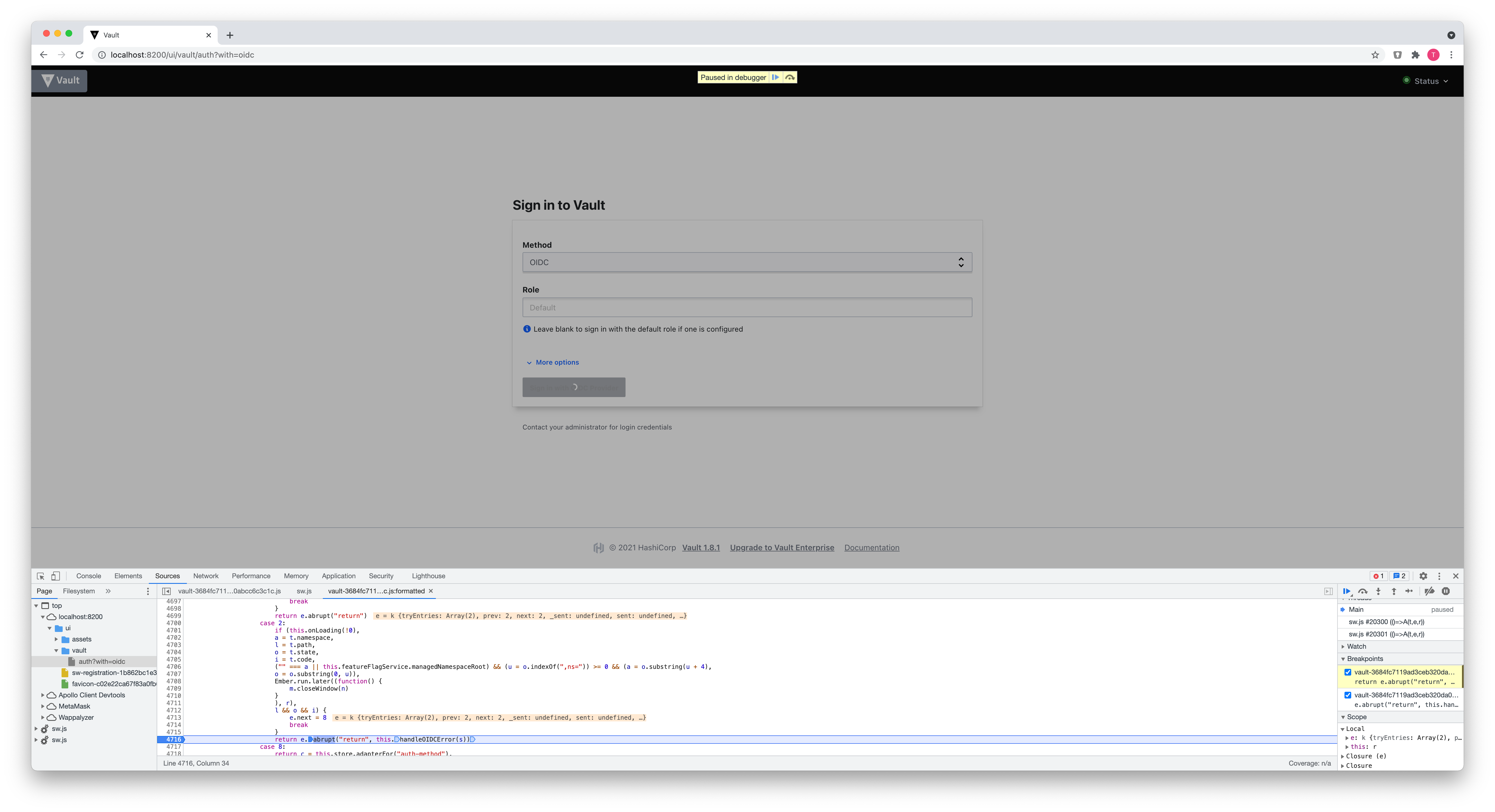Click inside the Role input field
The height and width of the screenshot is (812, 1495).
point(747,307)
